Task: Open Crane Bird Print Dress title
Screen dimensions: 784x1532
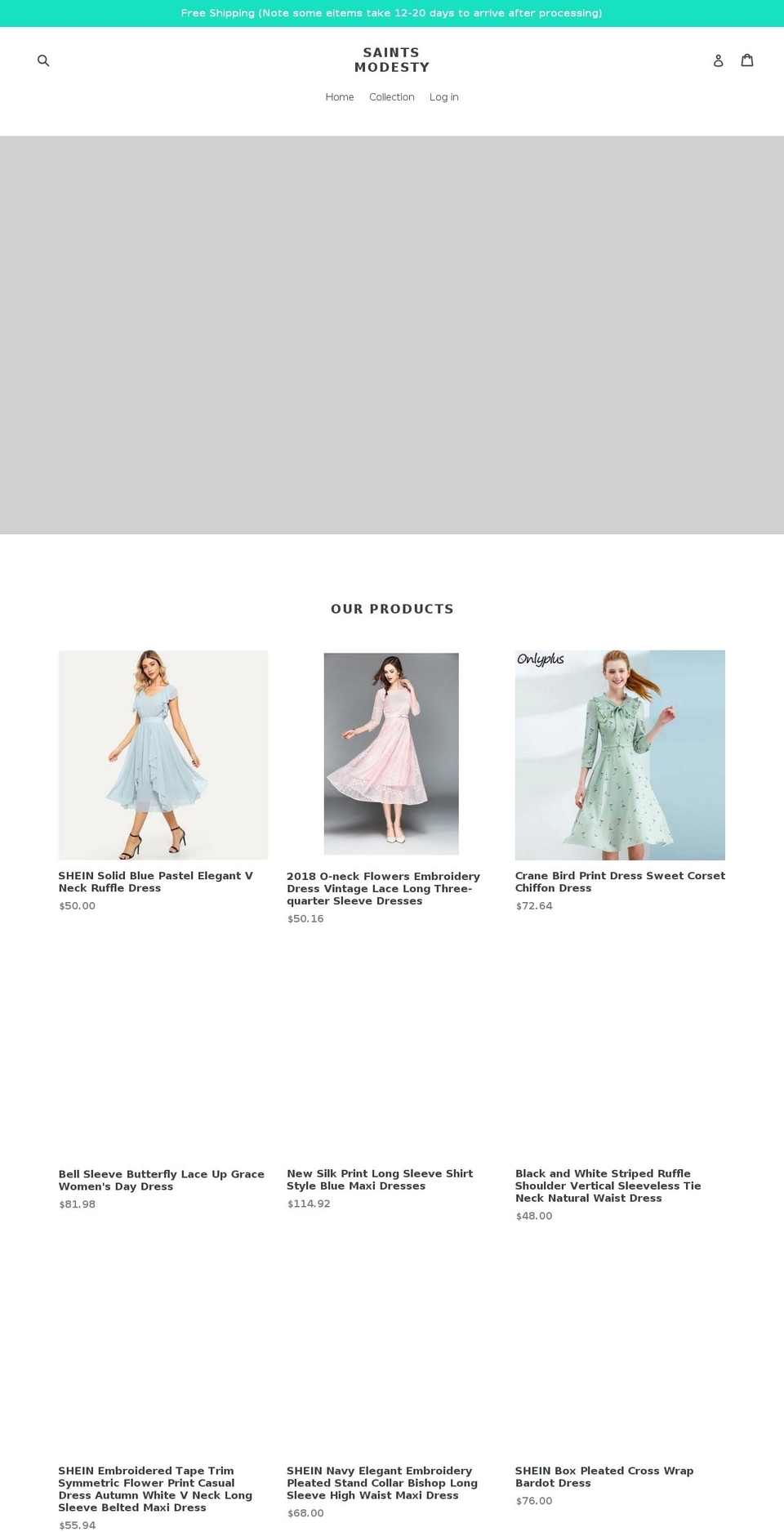Action: 620,882
